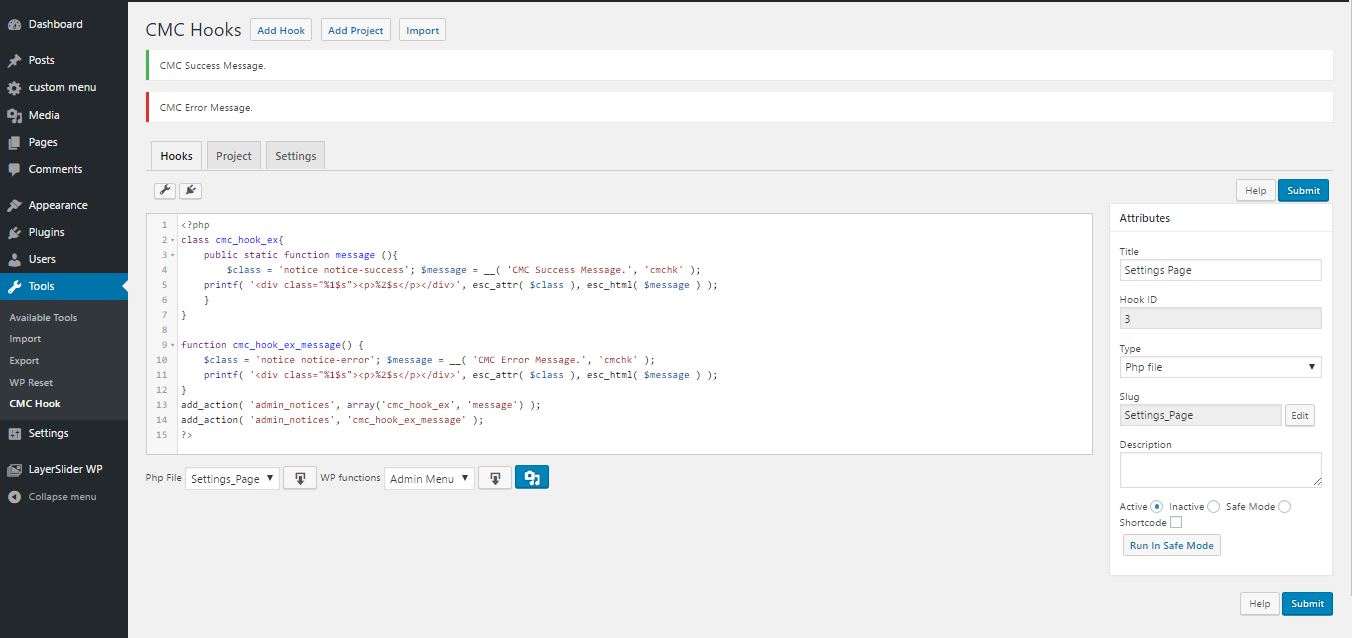This screenshot has height=638, width=1352.
Task: Click the Add Project button
Action: (356, 30)
